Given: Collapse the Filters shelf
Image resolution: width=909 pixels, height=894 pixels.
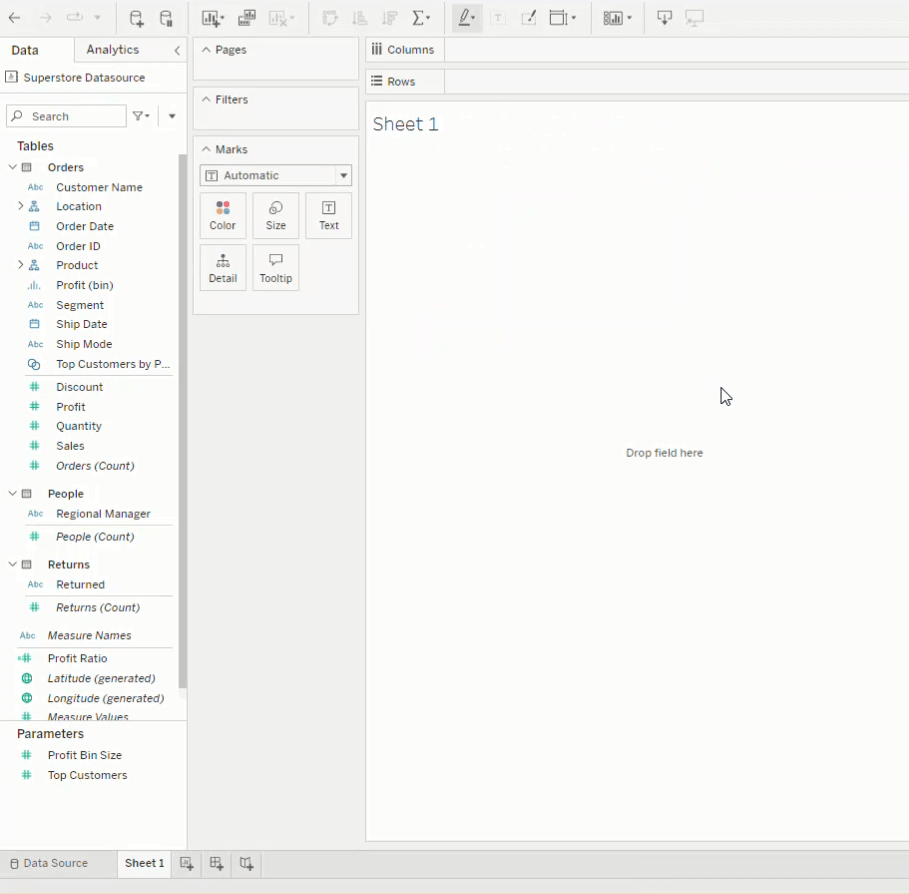Looking at the screenshot, I should (x=207, y=99).
